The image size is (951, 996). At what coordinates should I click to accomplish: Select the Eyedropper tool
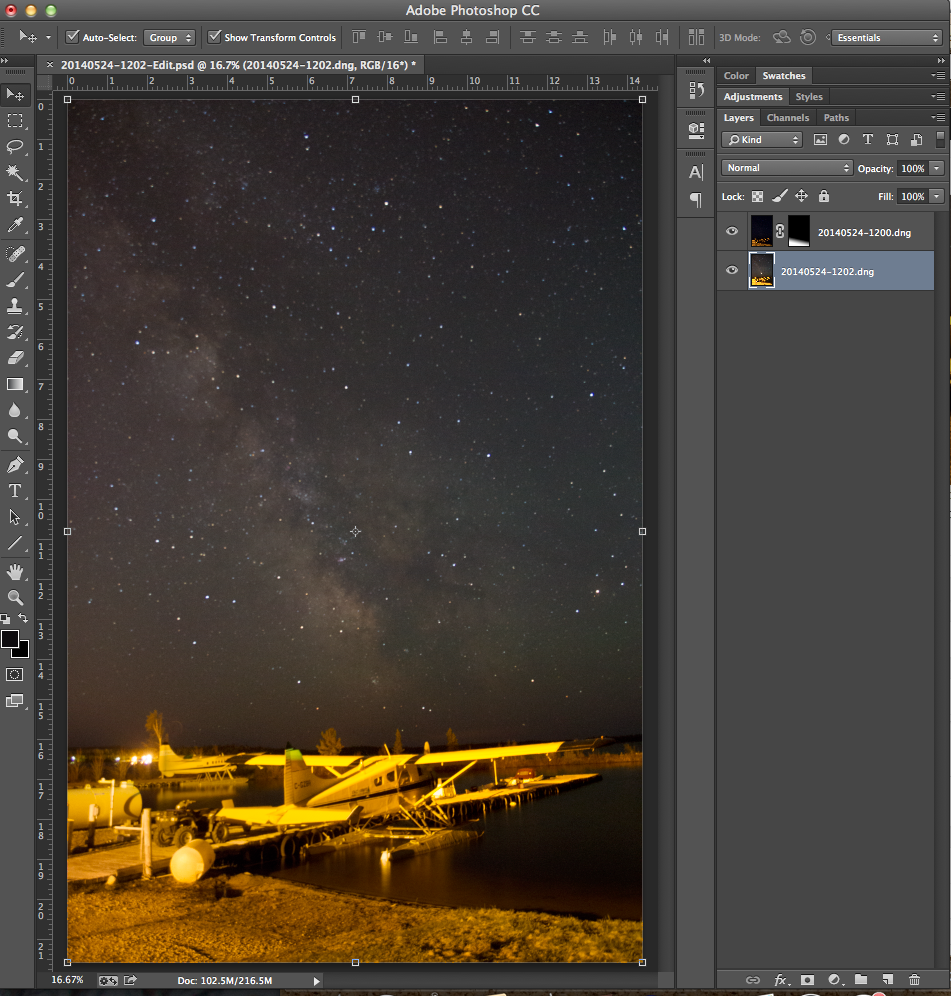pyautogui.click(x=15, y=226)
